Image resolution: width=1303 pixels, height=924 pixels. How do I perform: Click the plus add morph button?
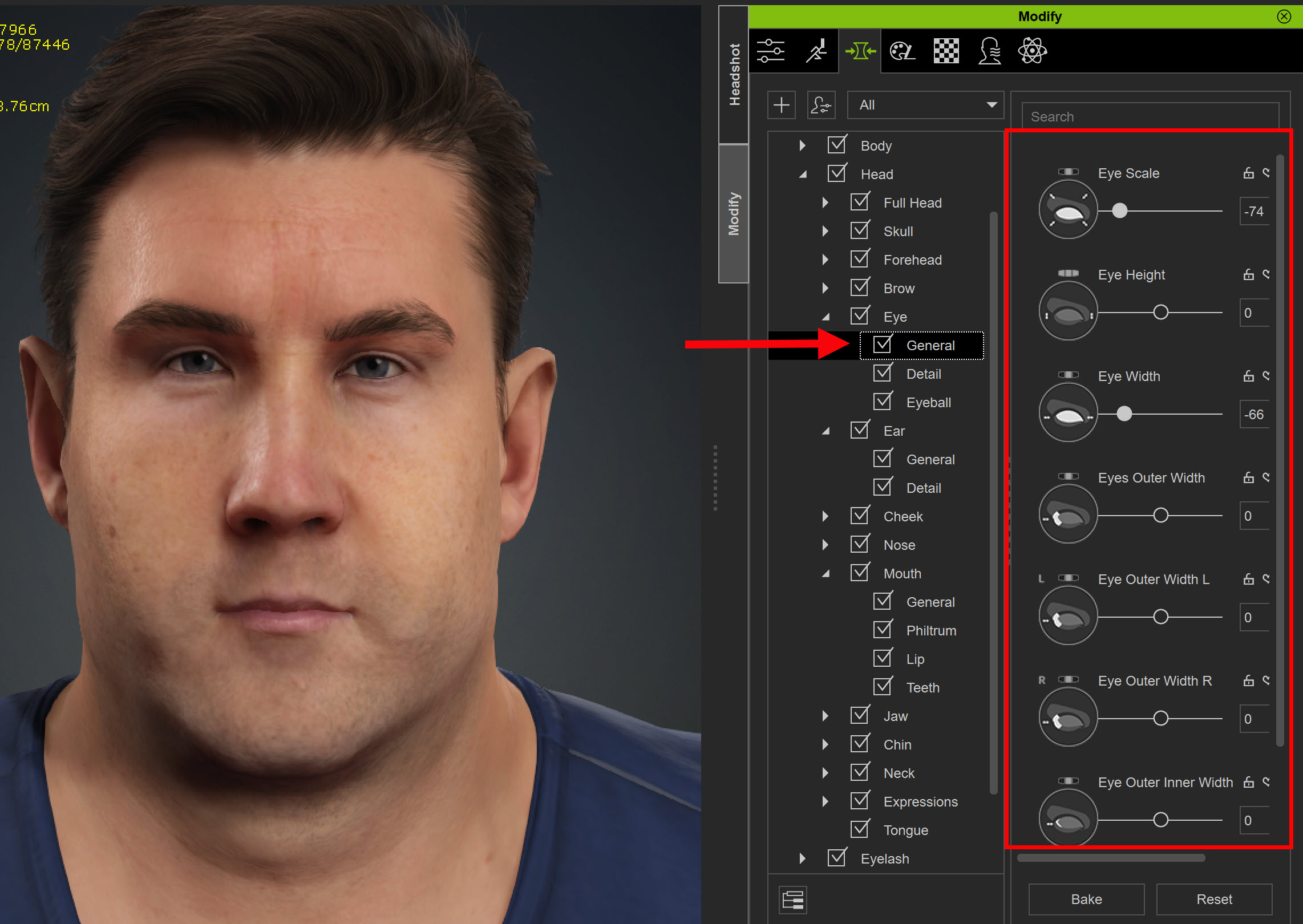point(781,105)
